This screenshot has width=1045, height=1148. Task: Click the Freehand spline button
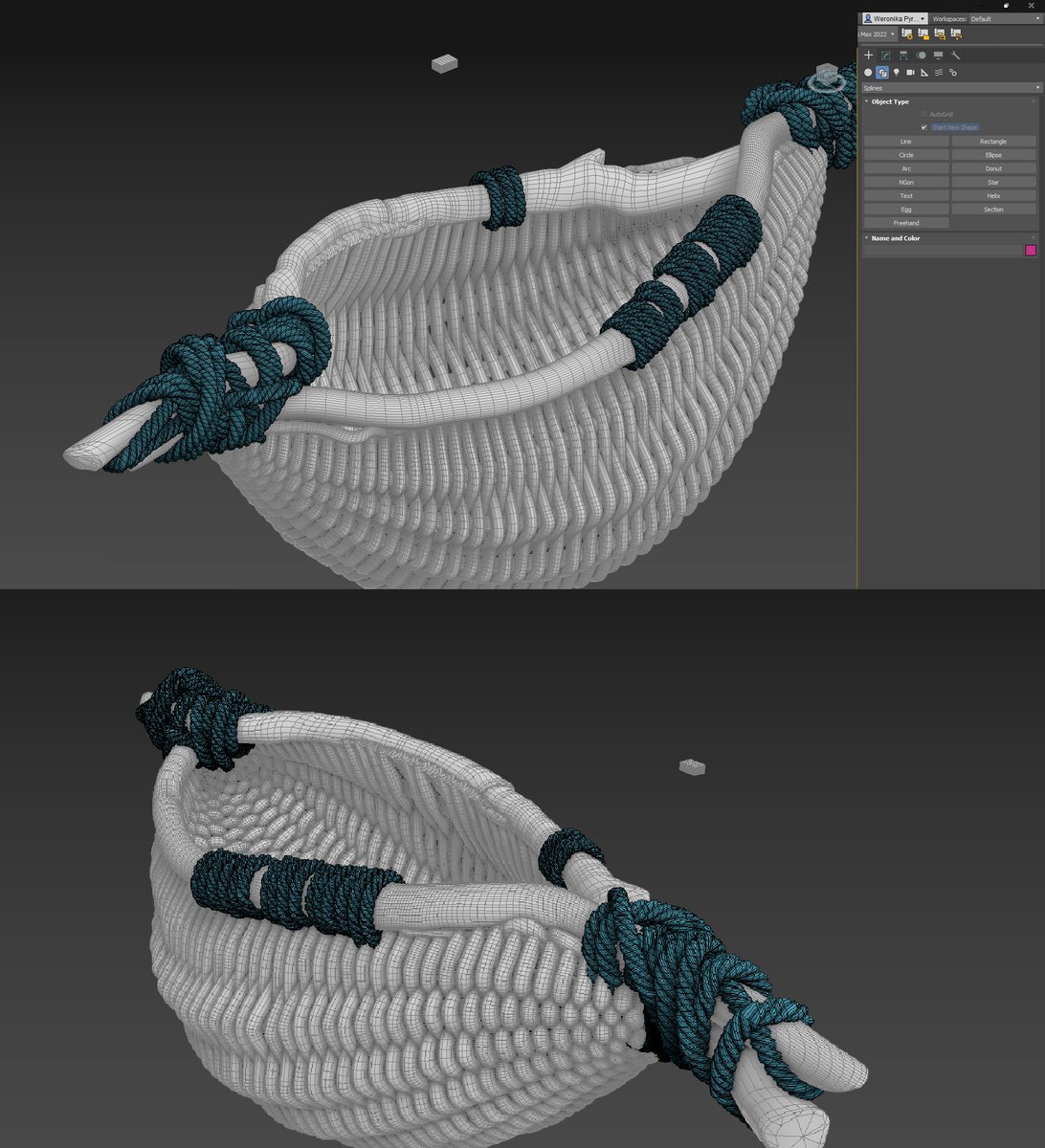(x=906, y=223)
